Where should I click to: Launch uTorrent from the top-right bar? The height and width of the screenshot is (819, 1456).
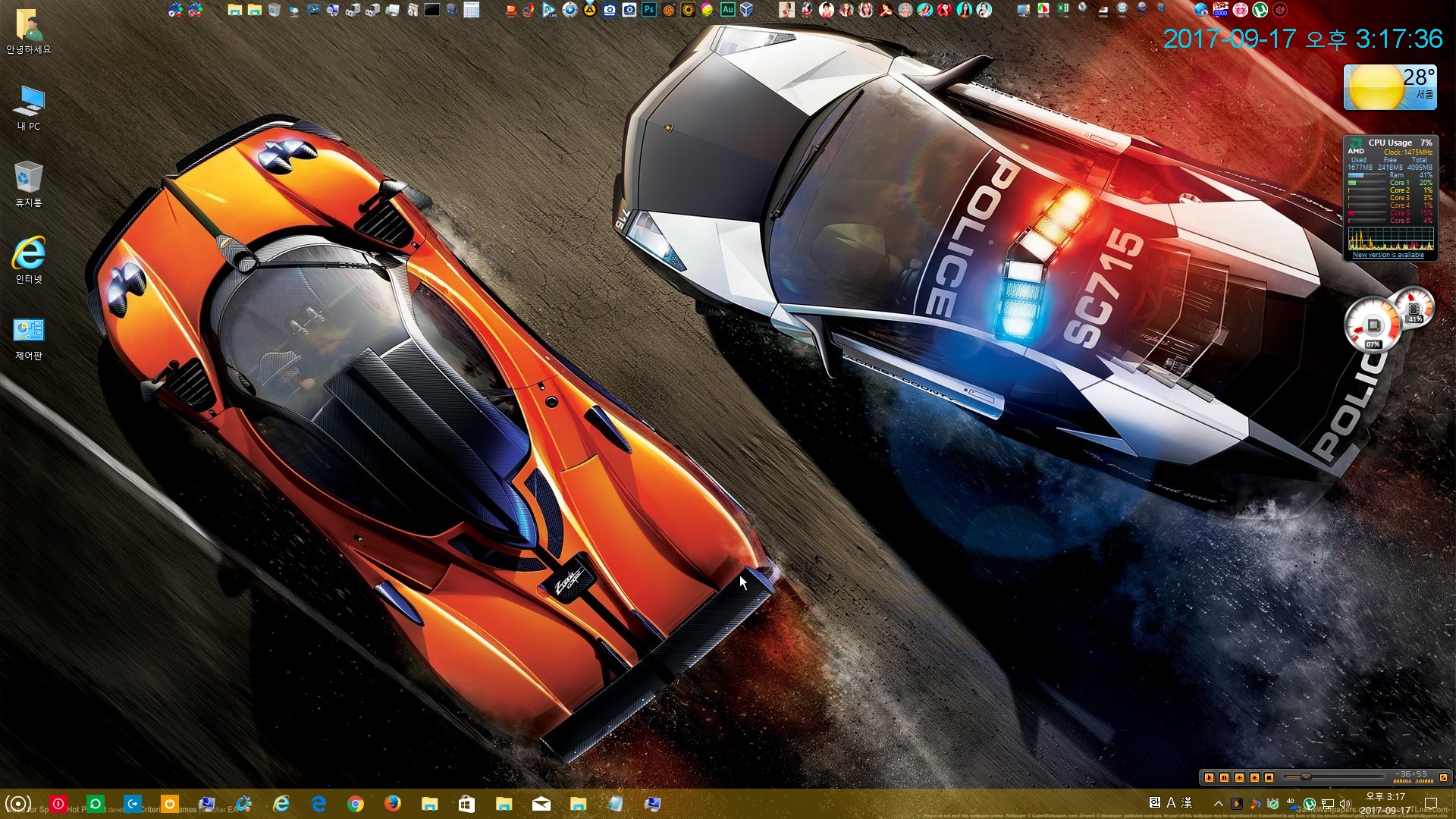[x=1260, y=10]
